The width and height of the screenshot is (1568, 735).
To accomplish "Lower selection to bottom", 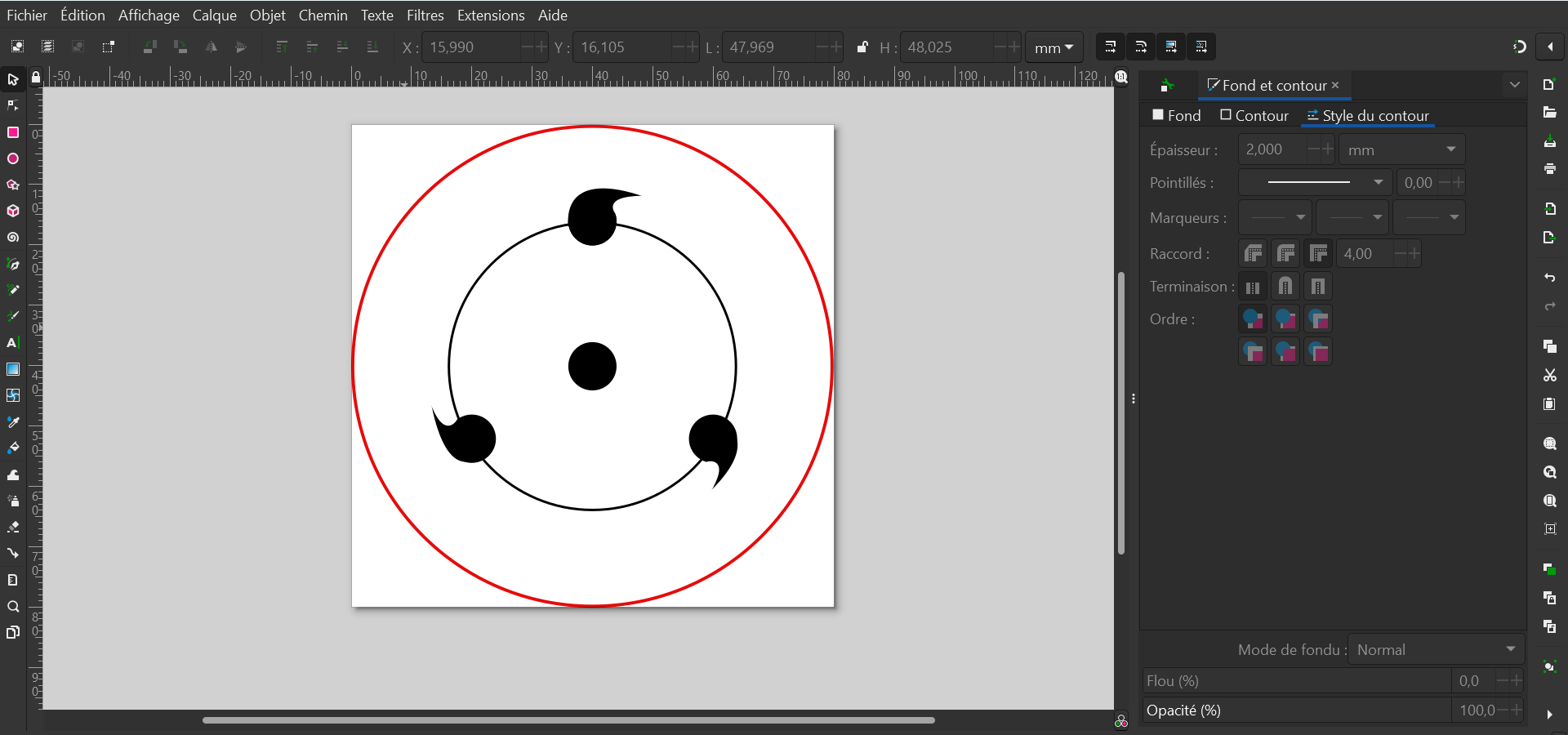I will [x=372, y=47].
